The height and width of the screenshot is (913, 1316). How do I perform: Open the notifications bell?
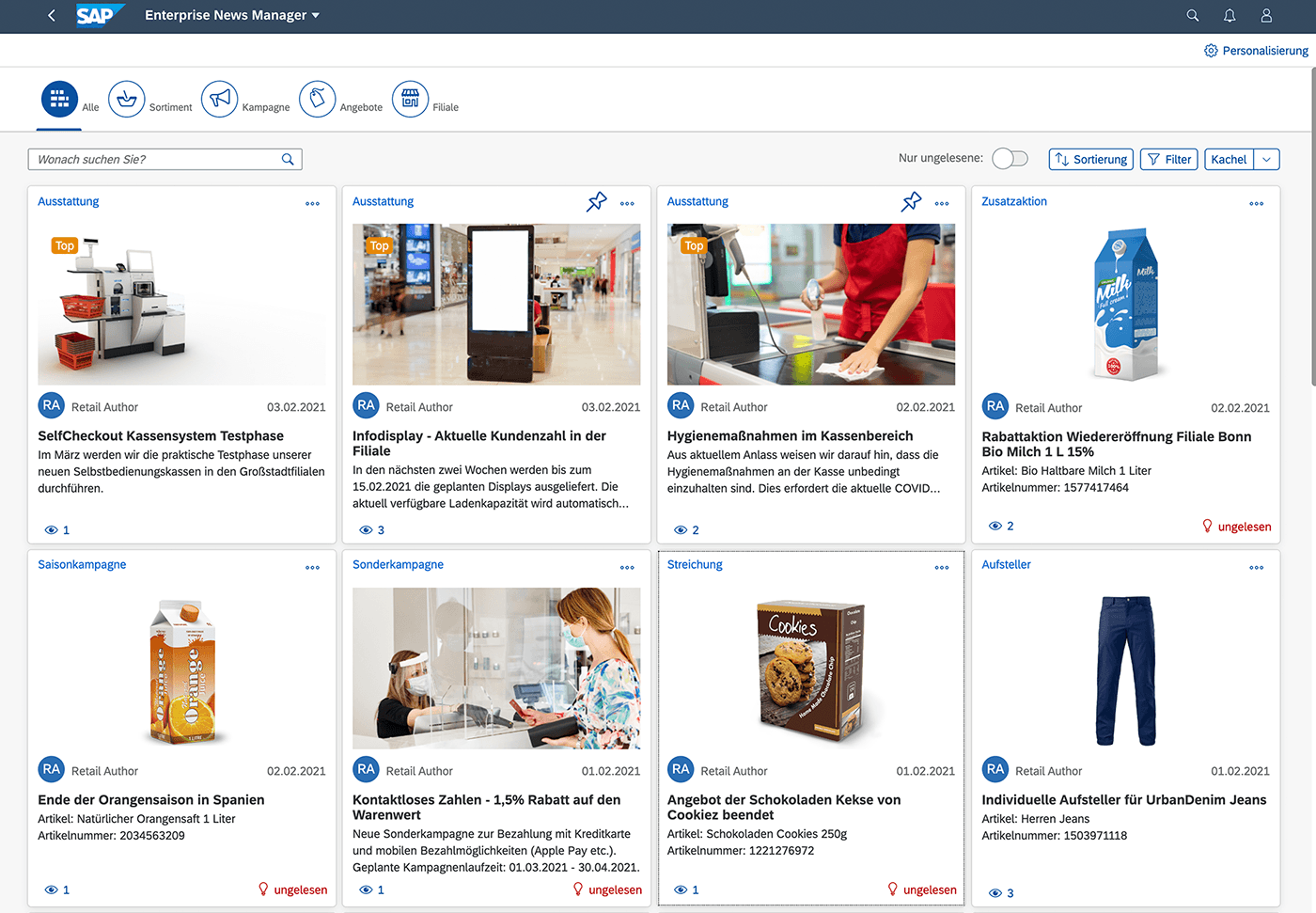[x=1229, y=15]
